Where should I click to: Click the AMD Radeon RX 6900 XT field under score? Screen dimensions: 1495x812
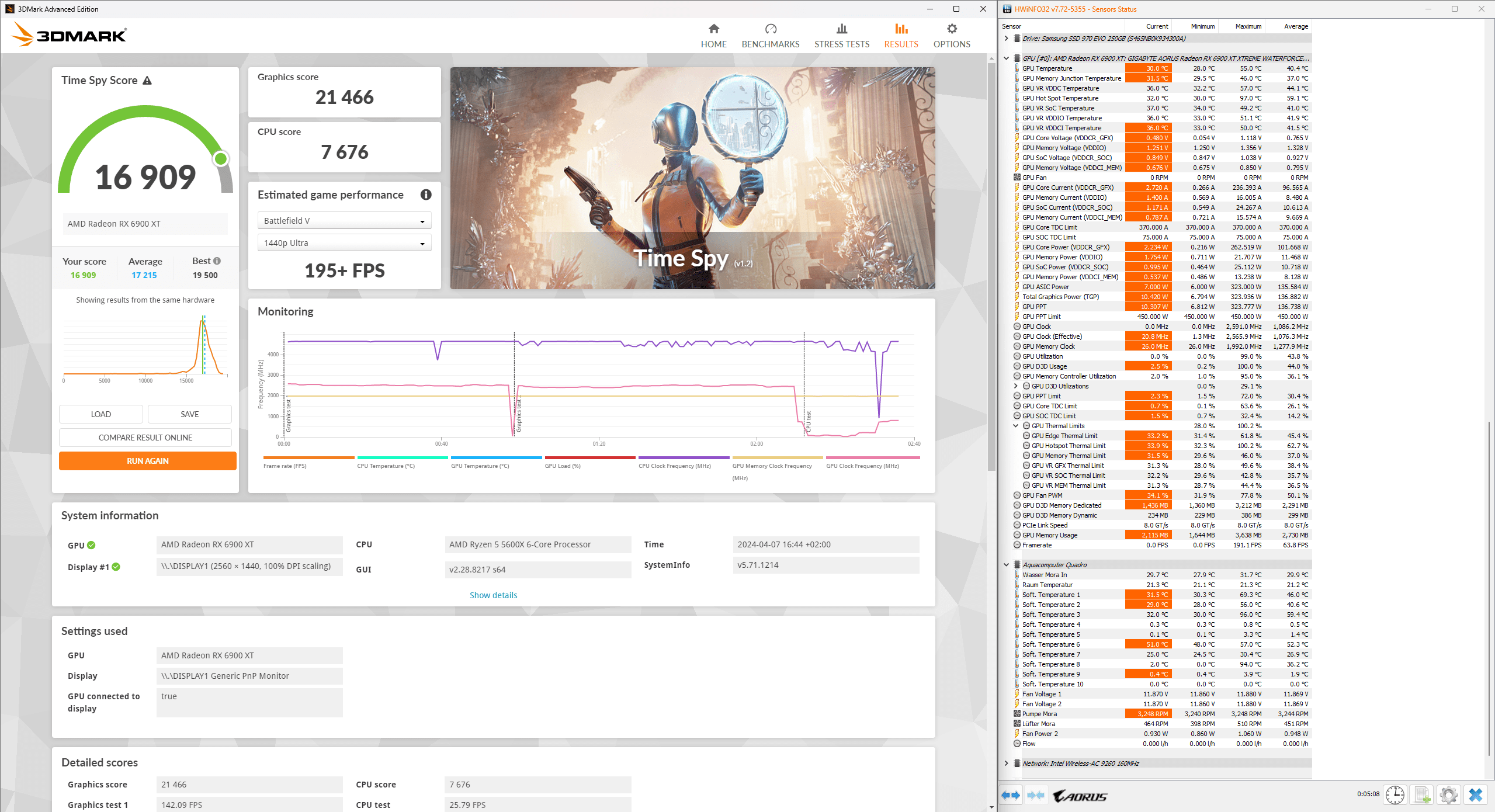(x=145, y=224)
